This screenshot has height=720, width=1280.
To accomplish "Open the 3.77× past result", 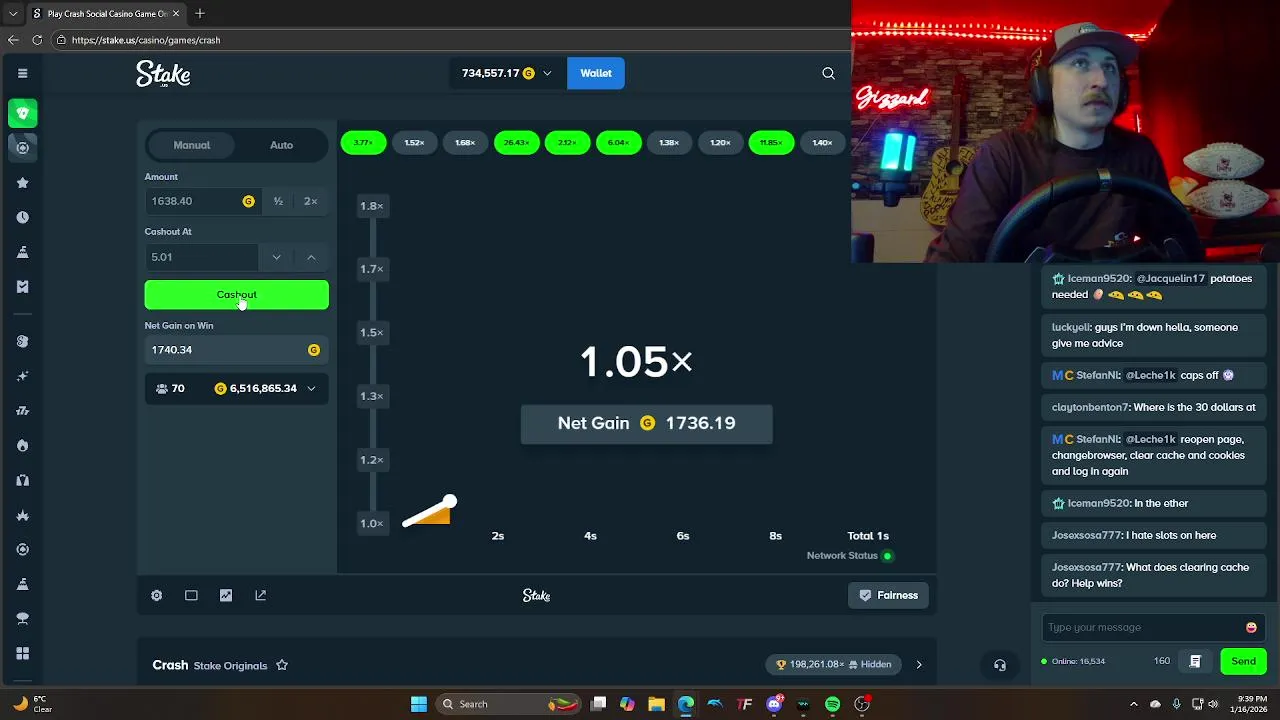I will tap(363, 143).
